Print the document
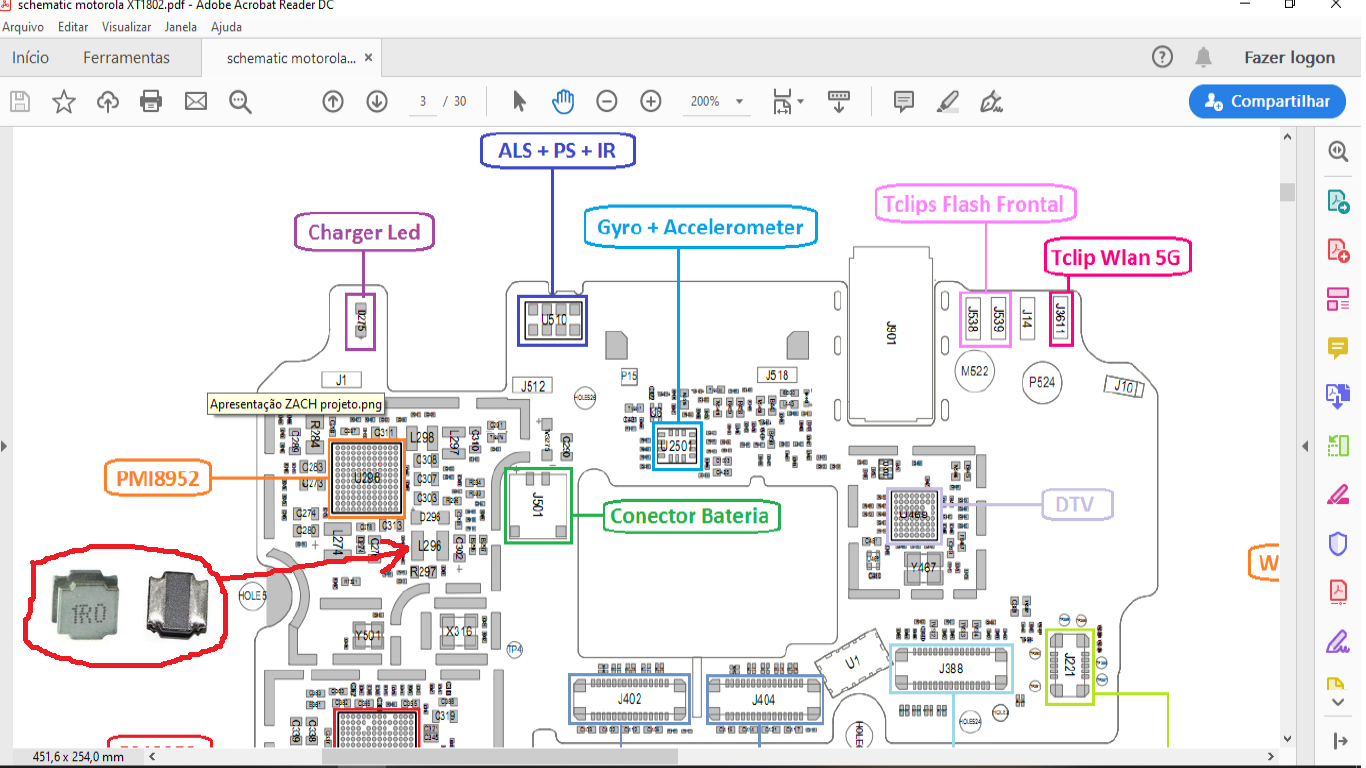 (x=151, y=101)
